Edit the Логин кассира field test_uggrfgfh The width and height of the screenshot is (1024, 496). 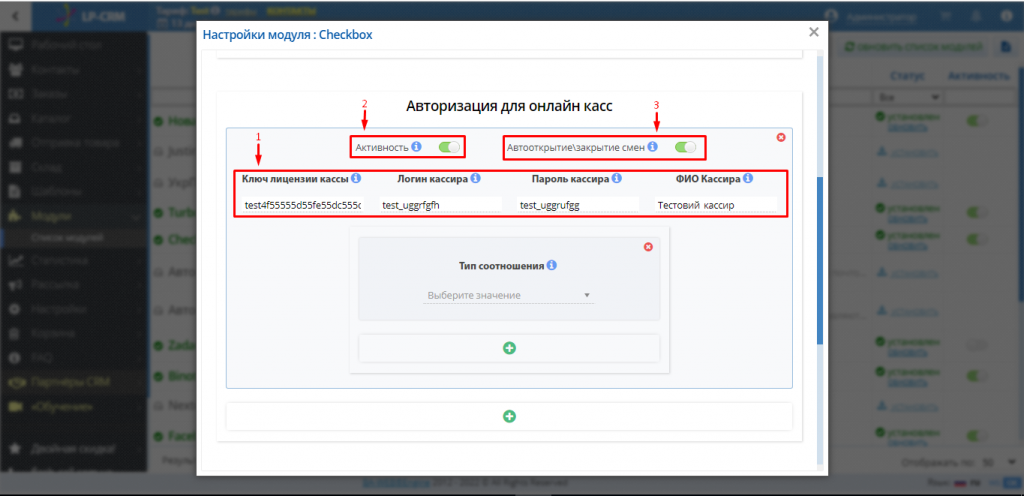(441, 205)
